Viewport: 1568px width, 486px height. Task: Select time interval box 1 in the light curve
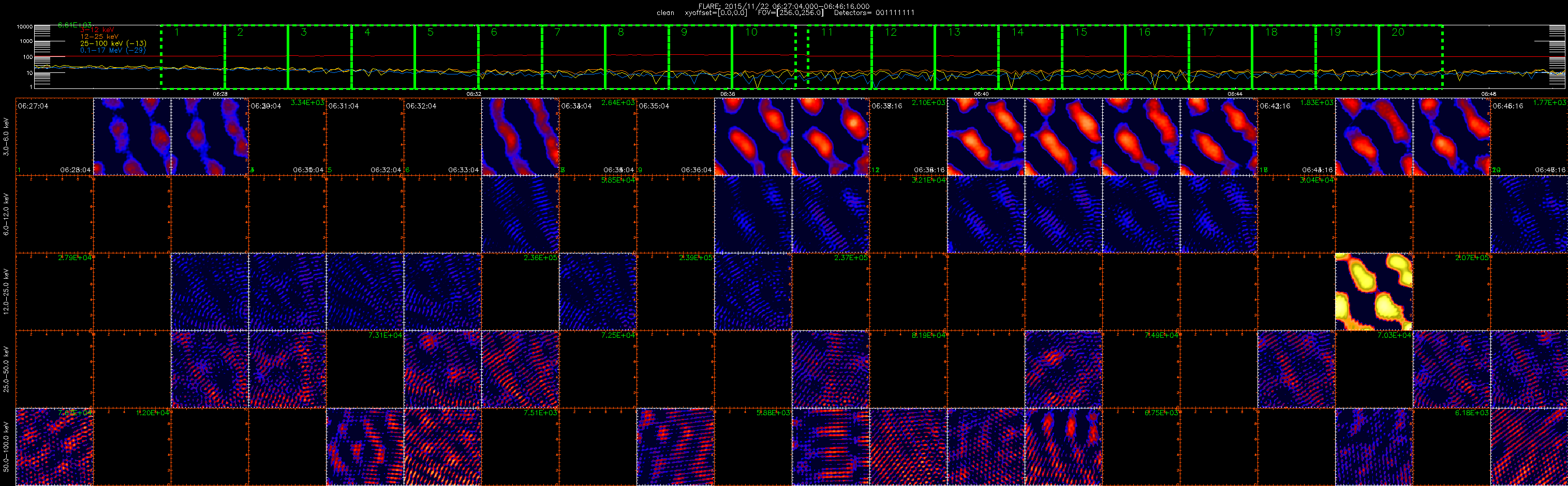tap(193, 57)
